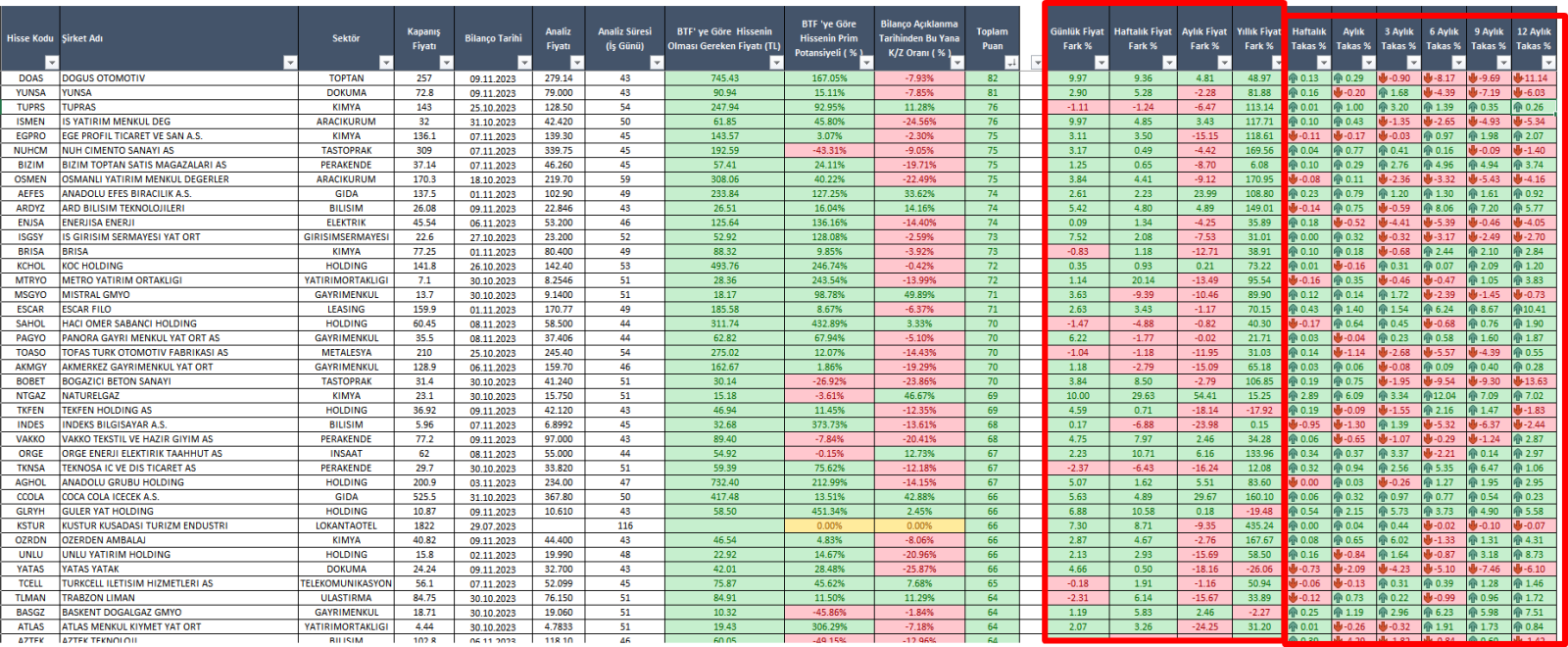The width and height of the screenshot is (1568, 647).
Task: Click green arrow in NTGAZ Haftalık Takas cell
Action: pos(1294,396)
